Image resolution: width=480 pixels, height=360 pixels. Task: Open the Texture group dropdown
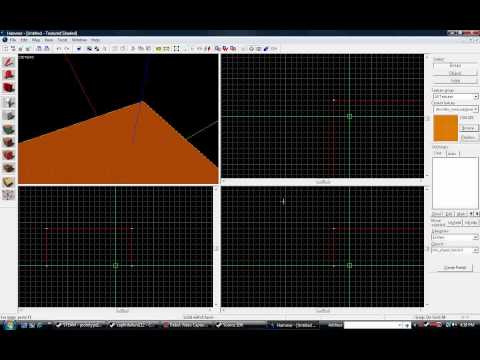pos(455,97)
